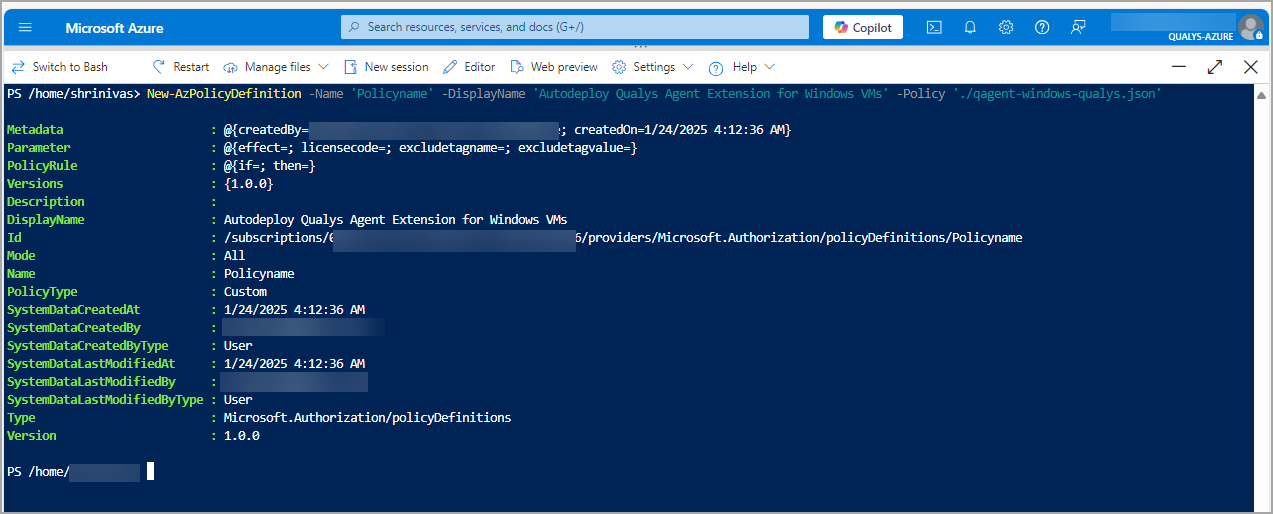
Task: Click the Copilot logo icon
Action: tap(841, 27)
